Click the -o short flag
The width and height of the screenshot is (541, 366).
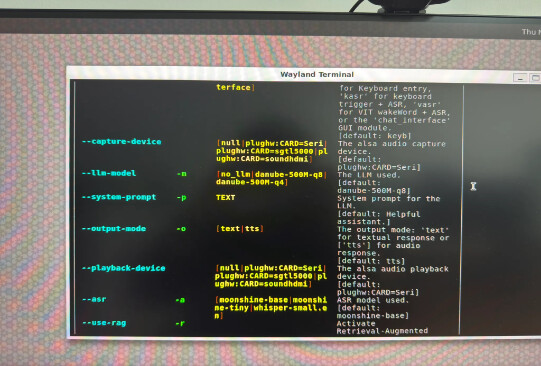coord(181,229)
